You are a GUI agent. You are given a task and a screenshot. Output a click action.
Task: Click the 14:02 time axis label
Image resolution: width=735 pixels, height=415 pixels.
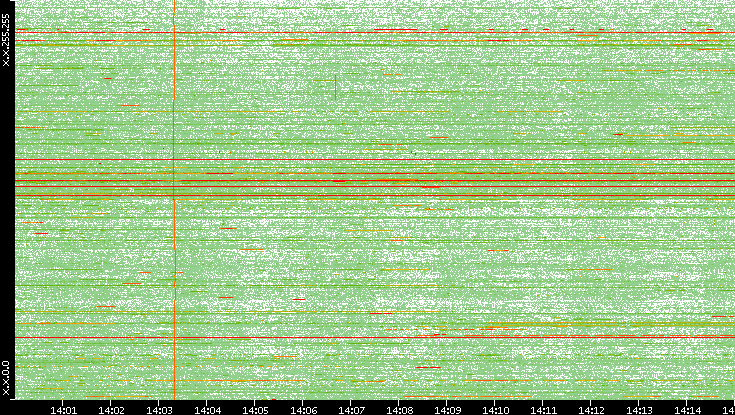coord(111,410)
